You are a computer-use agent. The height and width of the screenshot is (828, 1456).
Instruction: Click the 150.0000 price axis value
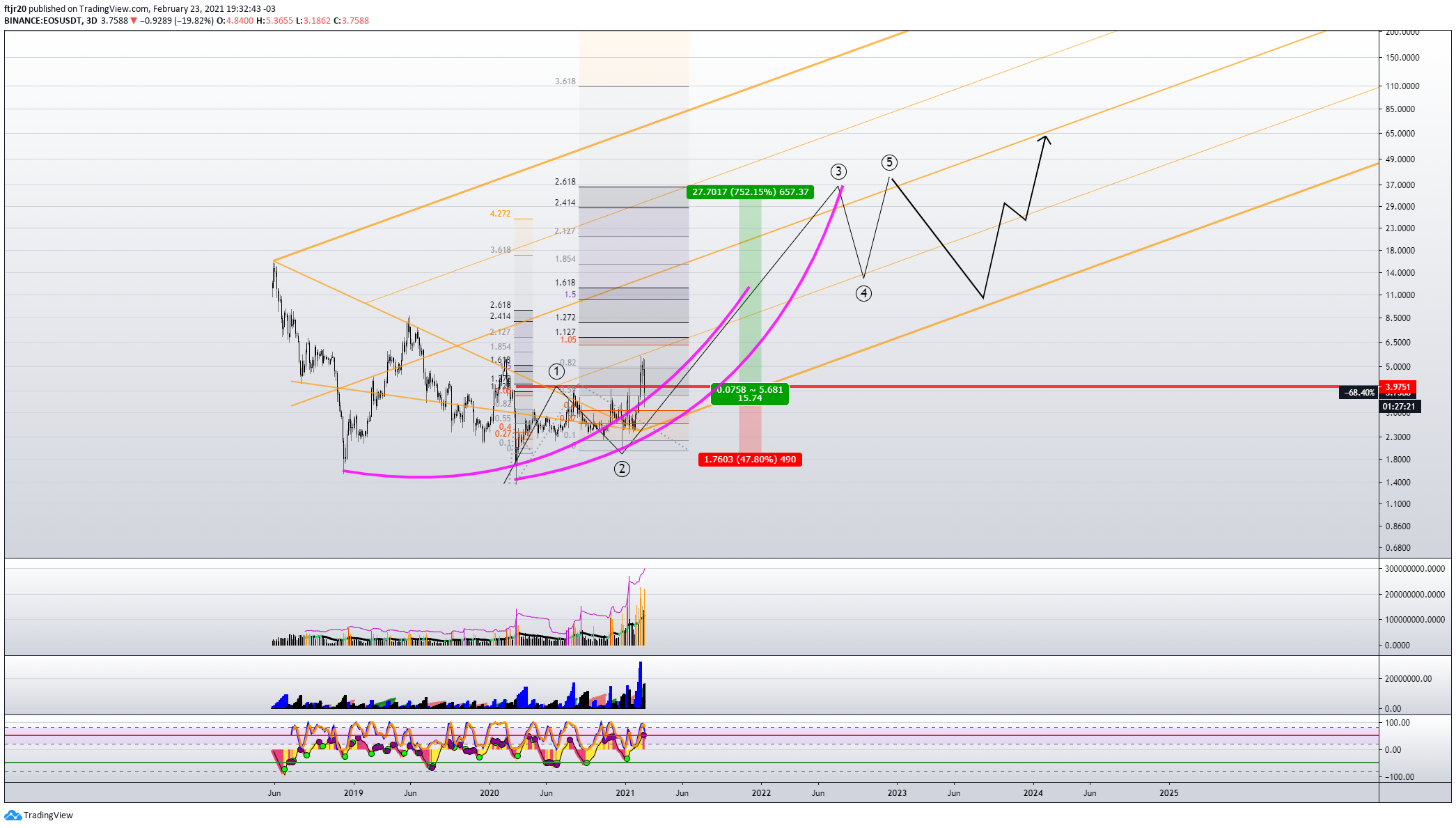tap(1402, 58)
